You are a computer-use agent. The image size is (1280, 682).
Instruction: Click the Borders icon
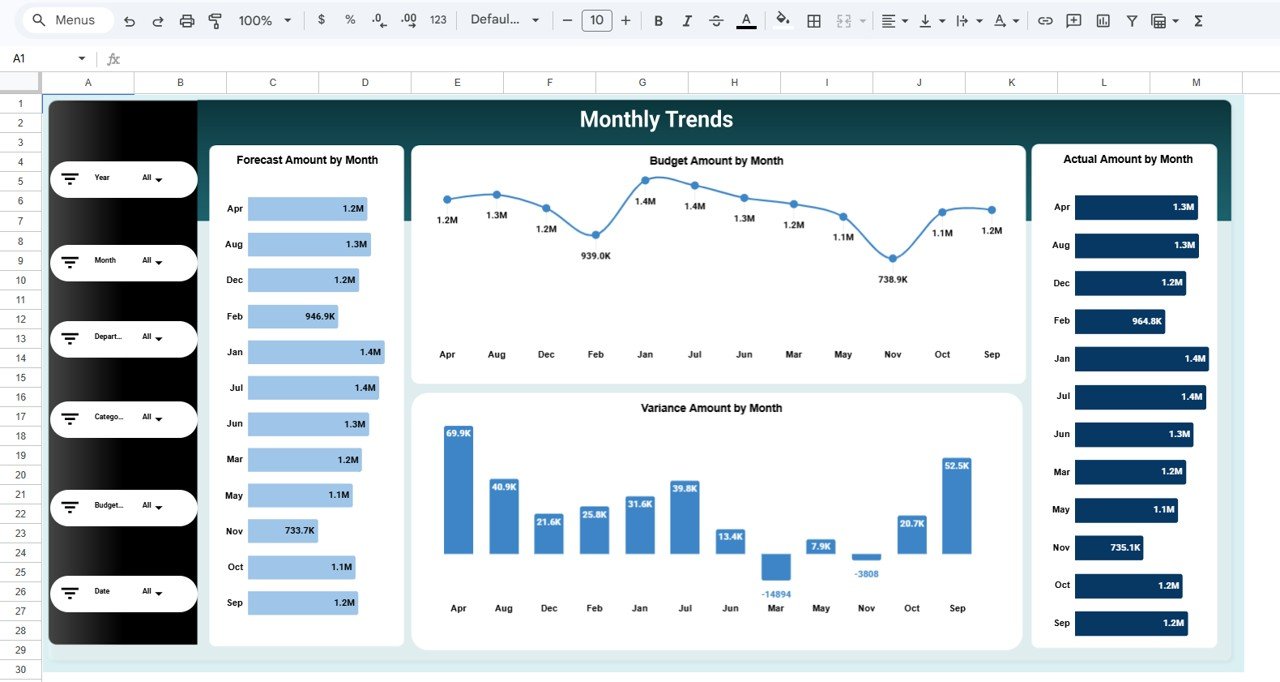click(x=814, y=21)
